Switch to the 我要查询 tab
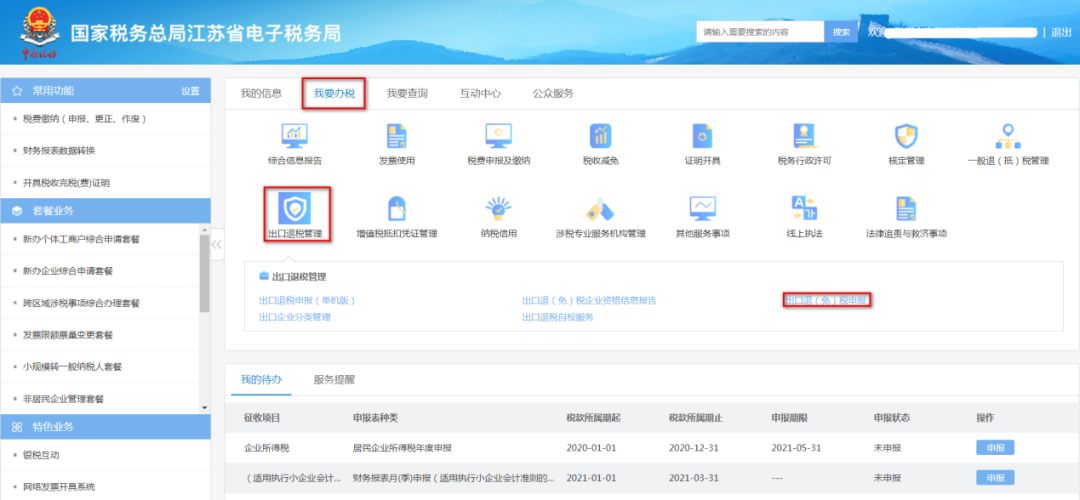The width and height of the screenshot is (1080, 500). [x=407, y=93]
